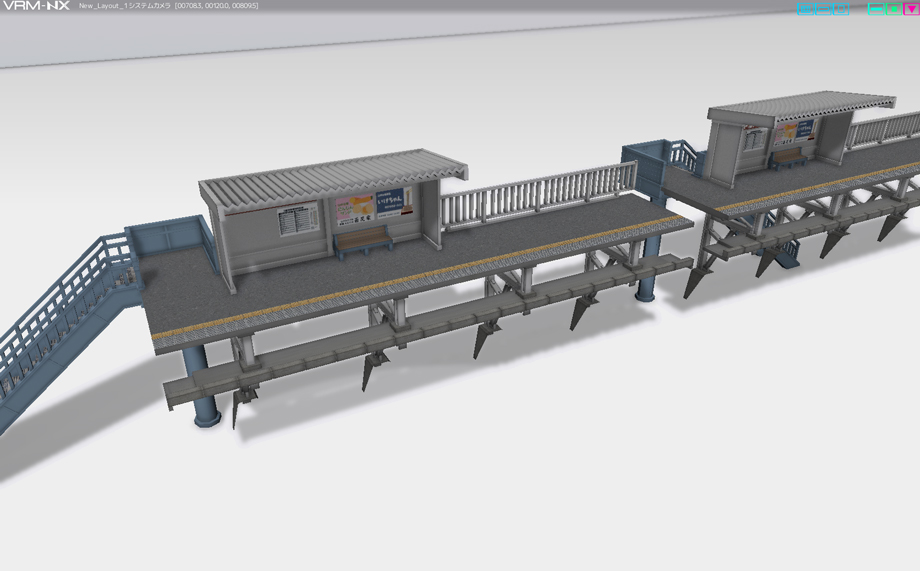The image size is (920, 571).
Task: Open the magenta triangle dropdown icon
Action: (911, 9)
